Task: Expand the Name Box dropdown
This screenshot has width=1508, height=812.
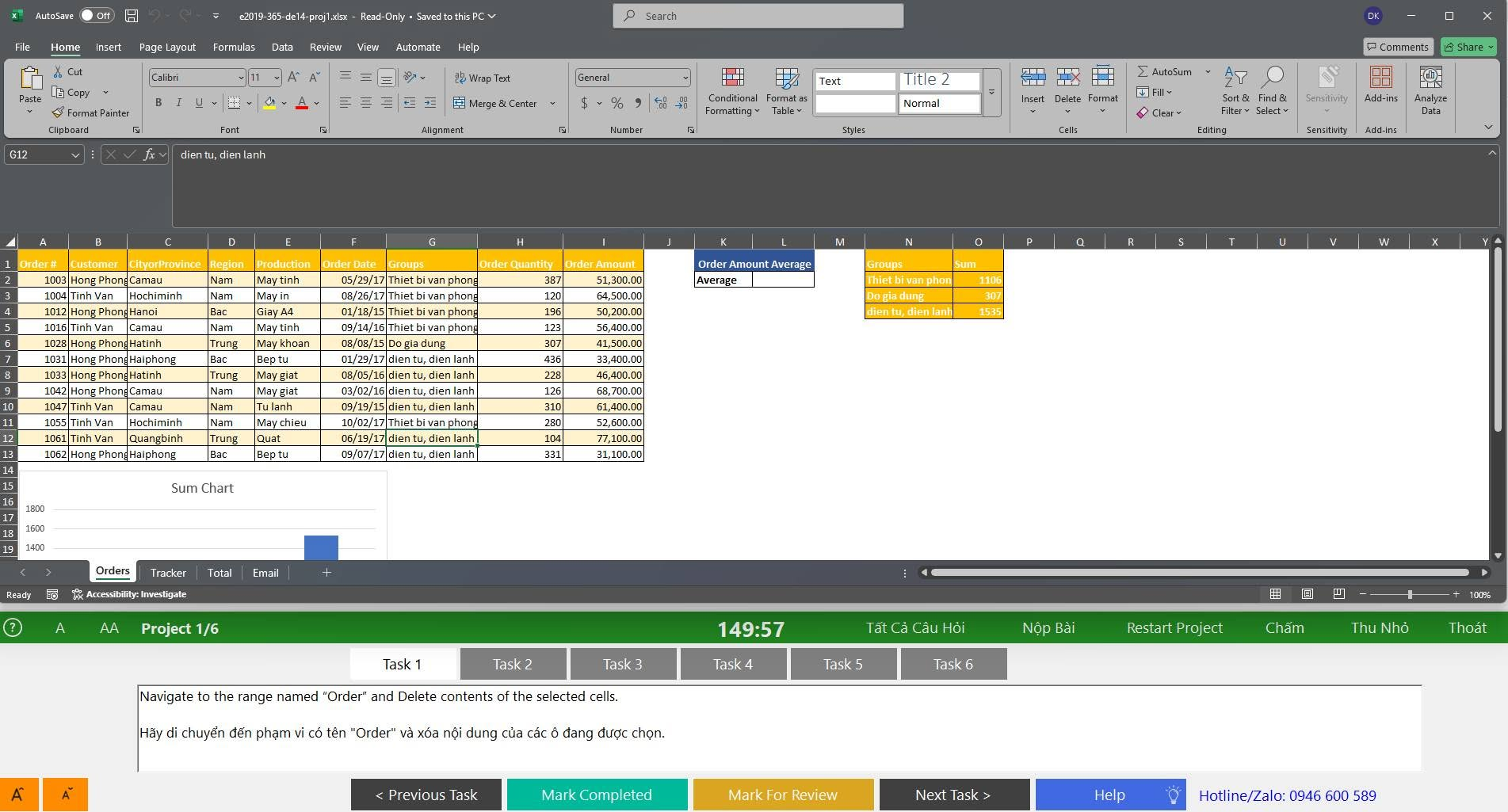Action: [x=75, y=154]
